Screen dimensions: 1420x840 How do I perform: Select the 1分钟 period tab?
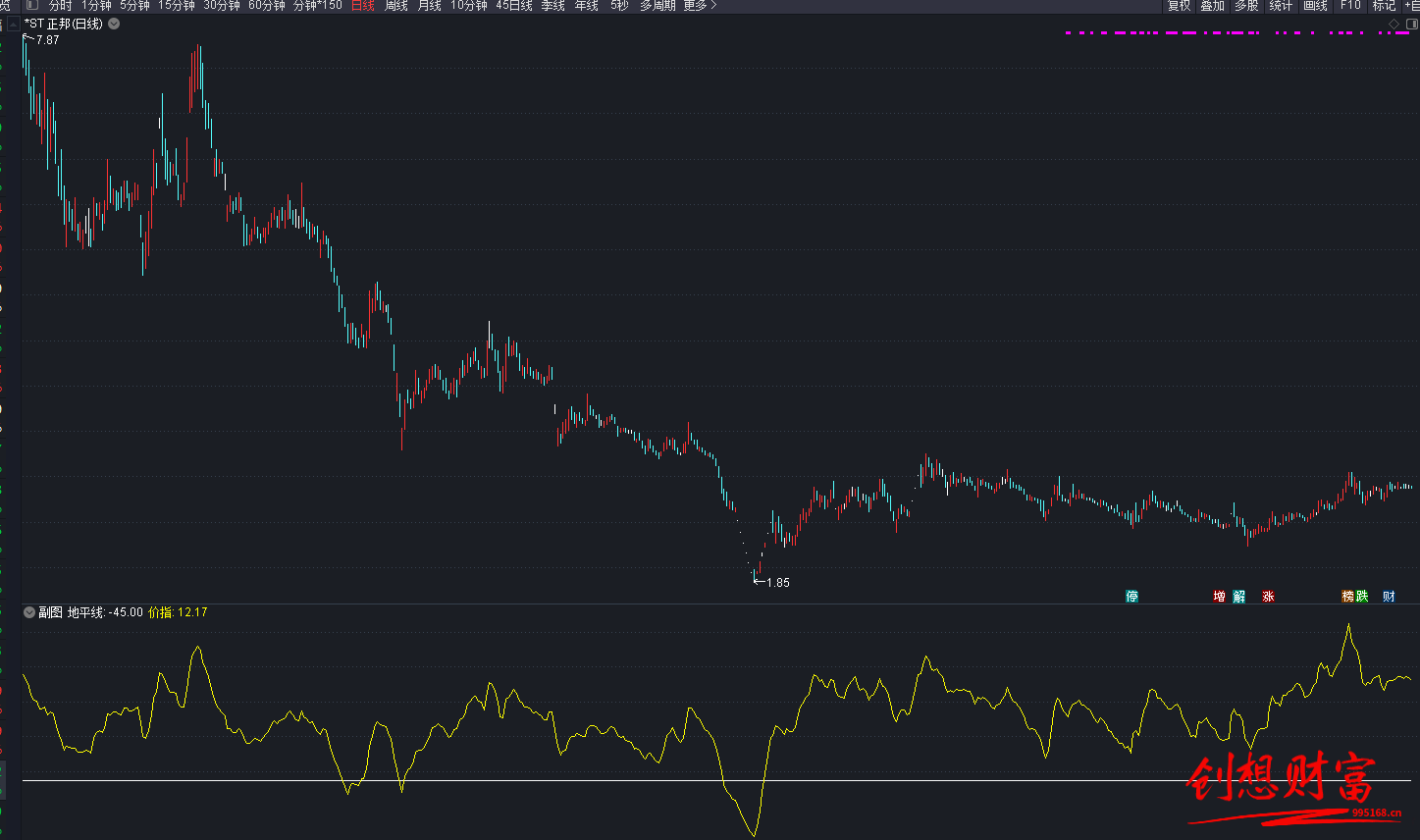[96, 6]
